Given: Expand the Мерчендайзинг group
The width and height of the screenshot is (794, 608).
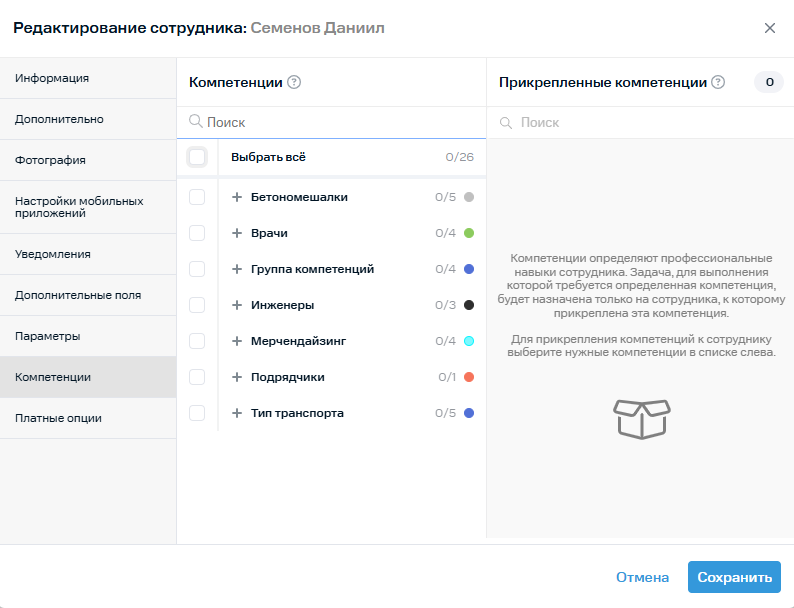Looking at the screenshot, I should tap(237, 341).
